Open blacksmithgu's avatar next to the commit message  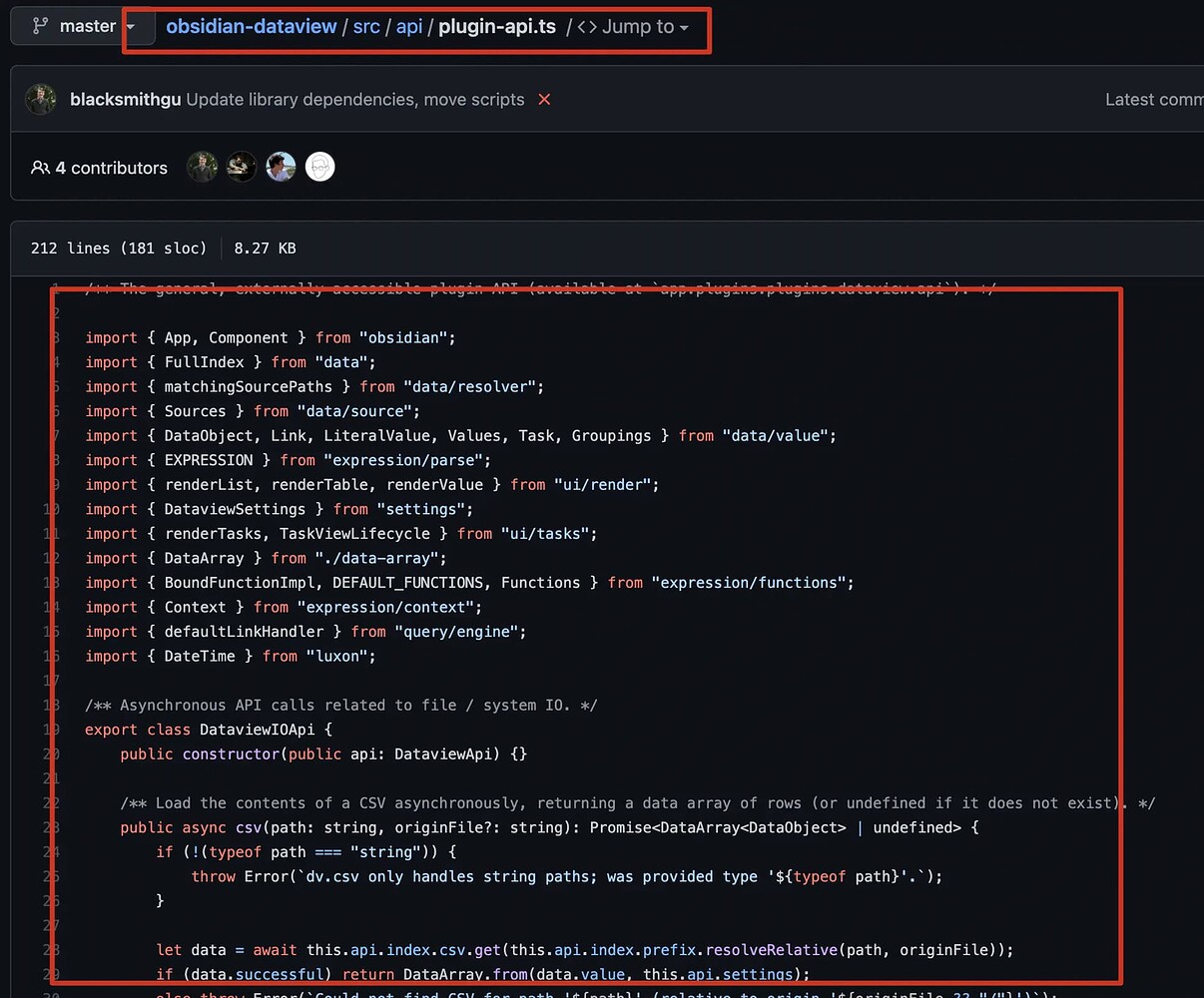click(41, 99)
